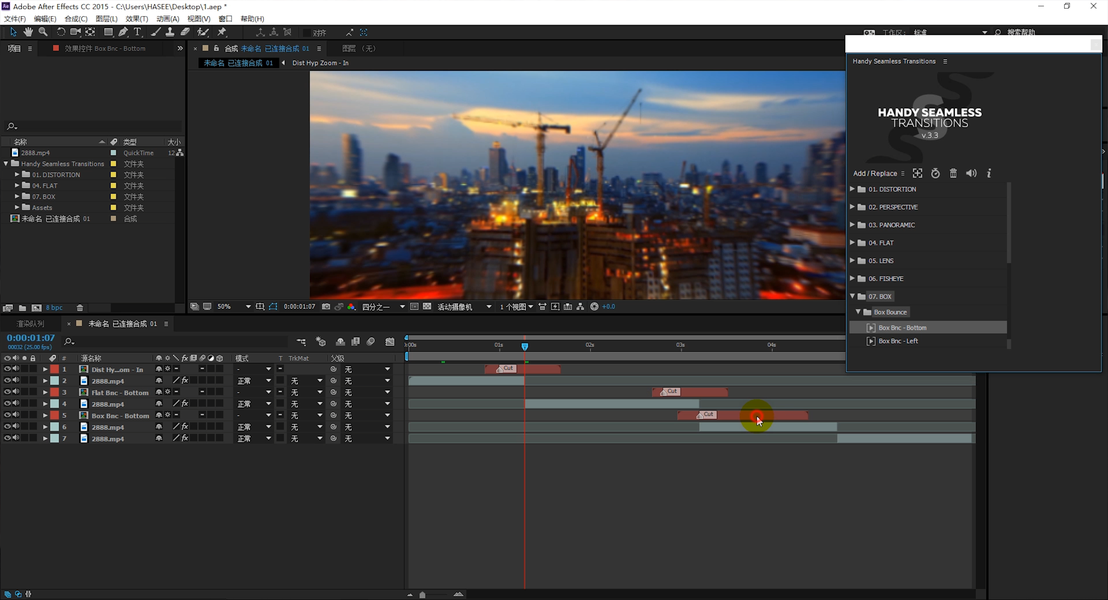1108x600 pixels.
Task: Expand 02. PERSPECTIVE in Handy Transitions list
Action: (852, 207)
